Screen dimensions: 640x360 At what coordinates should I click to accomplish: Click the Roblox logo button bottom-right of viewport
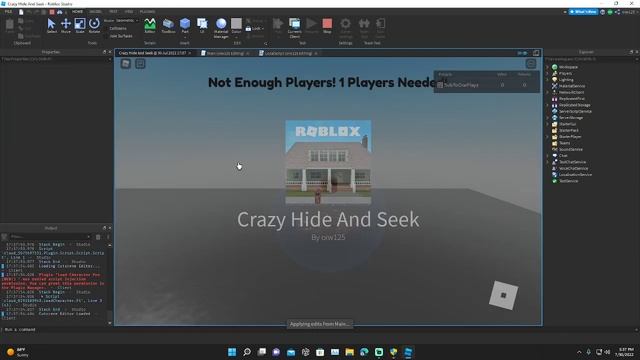(x=503, y=295)
